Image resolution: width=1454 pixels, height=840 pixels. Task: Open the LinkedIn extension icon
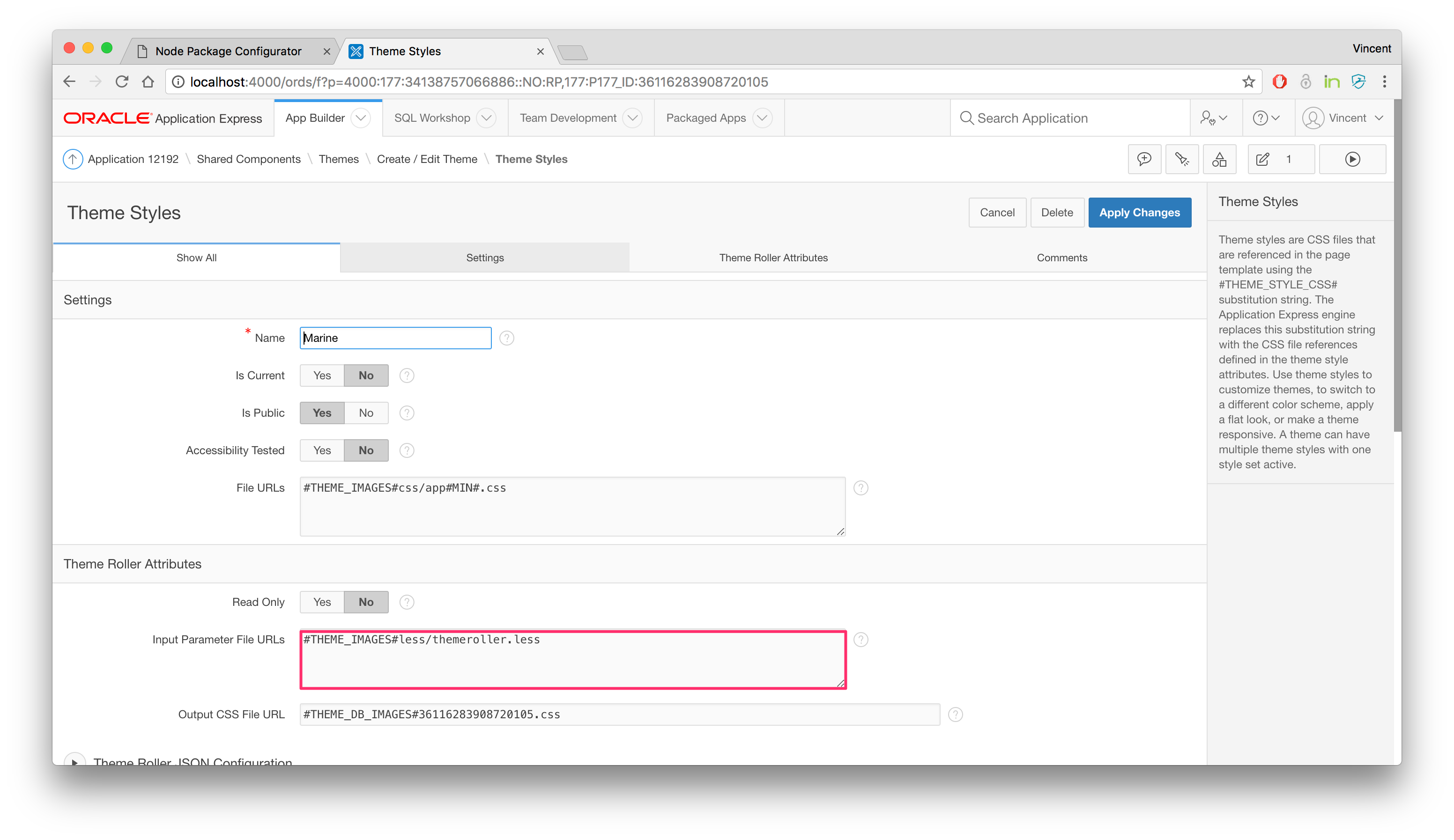coord(1332,81)
